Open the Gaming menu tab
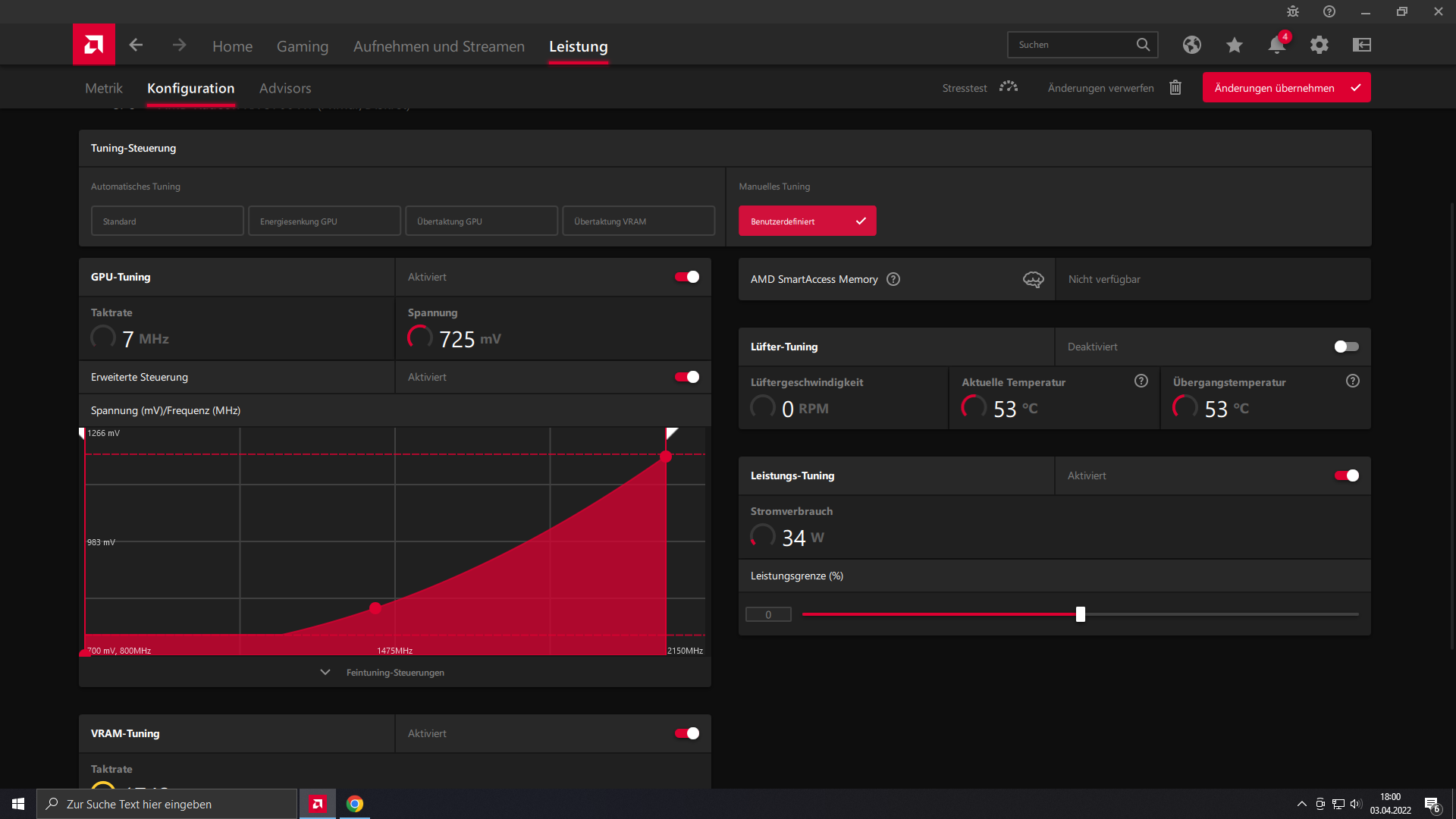This screenshot has width=1456, height=819. tap(303, 46)
